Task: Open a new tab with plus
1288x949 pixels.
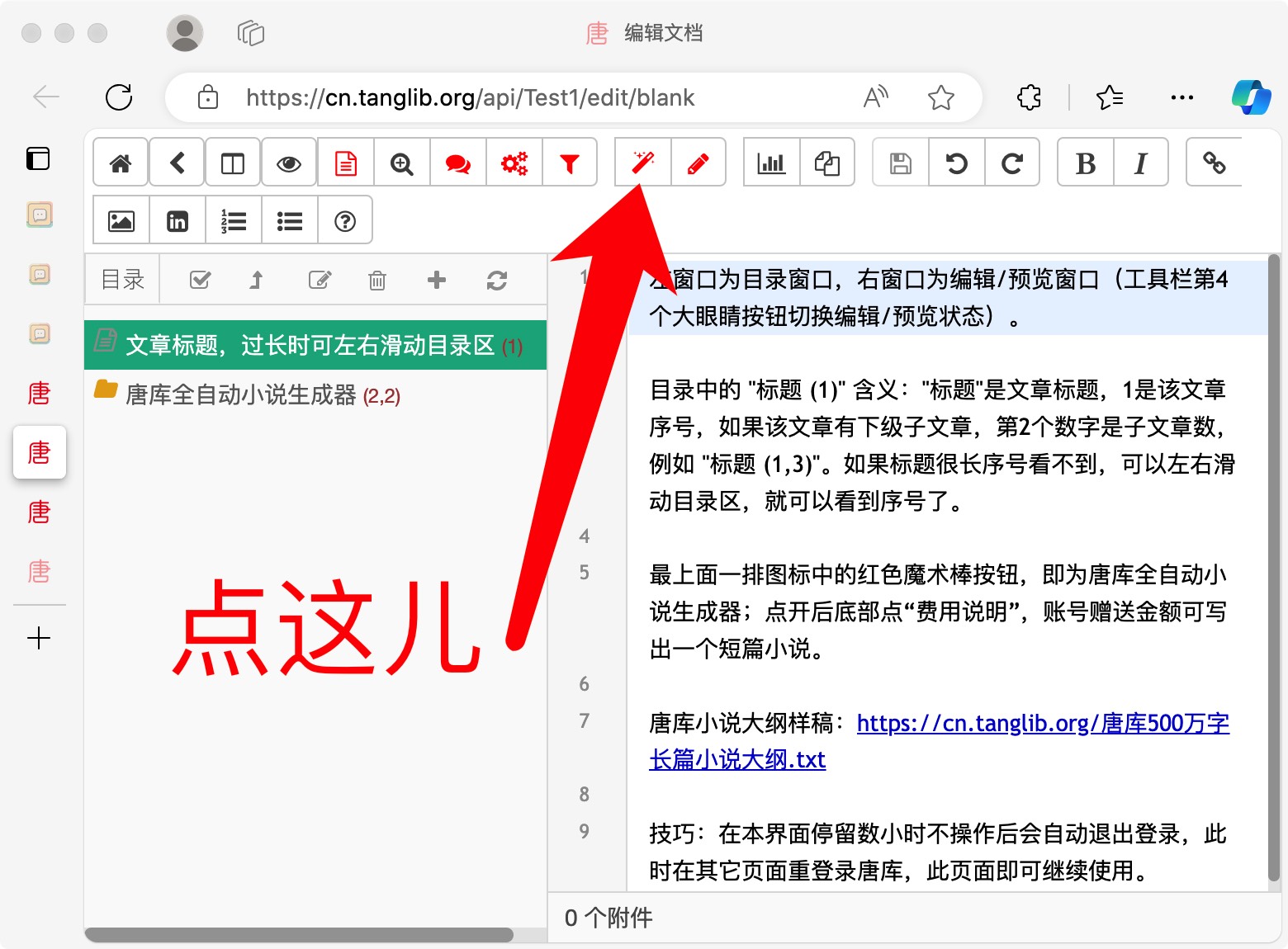Action: 39,638
